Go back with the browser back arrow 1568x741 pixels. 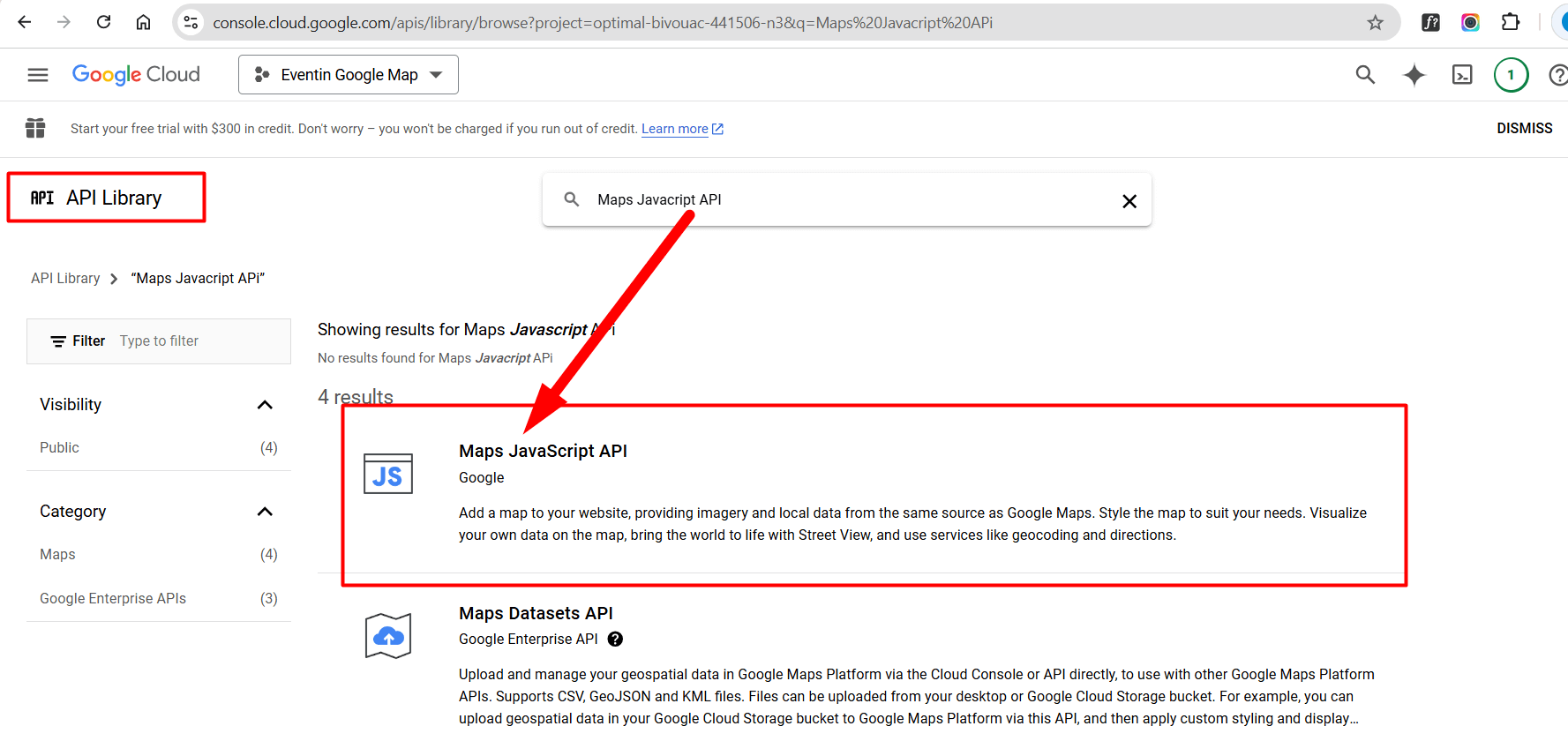click(25, 22)
